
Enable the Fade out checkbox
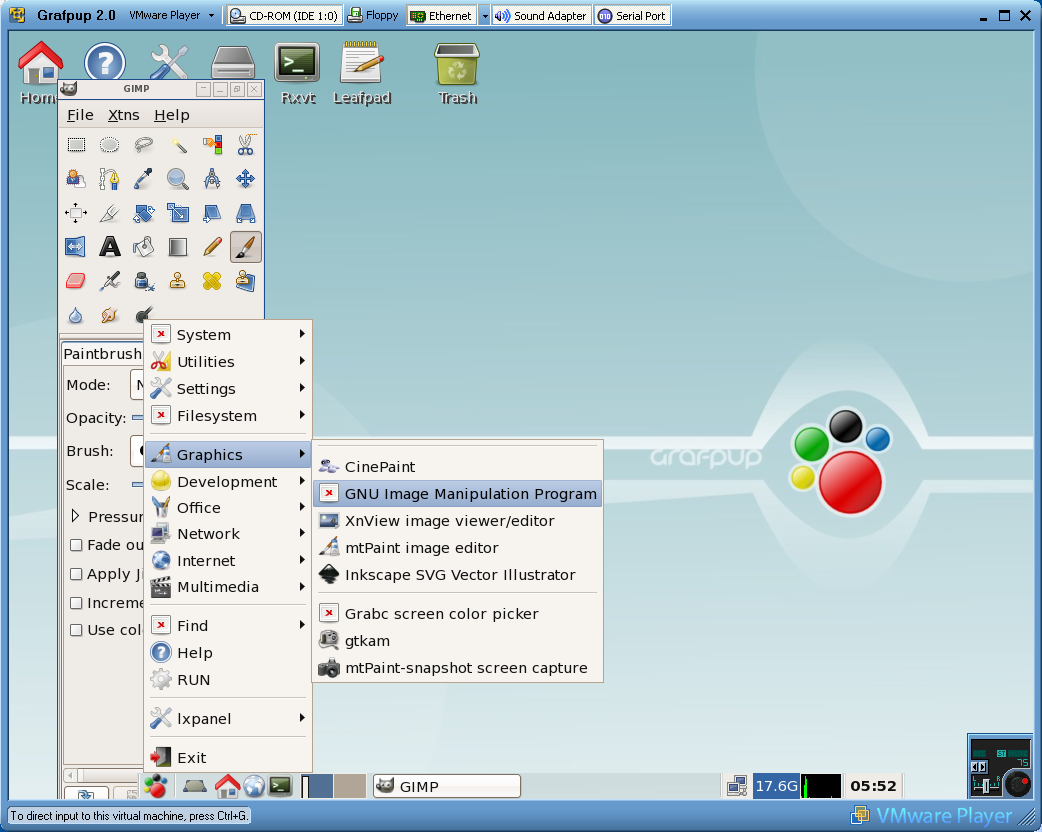76,545
